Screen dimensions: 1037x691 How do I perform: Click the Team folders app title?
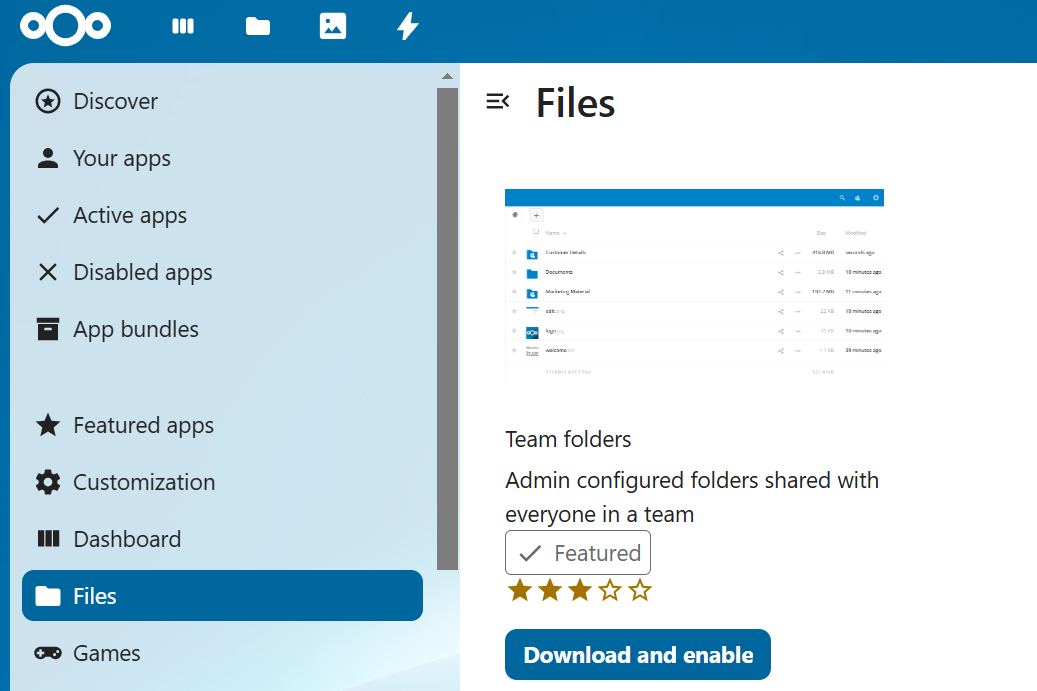click(x=568, y=439)
